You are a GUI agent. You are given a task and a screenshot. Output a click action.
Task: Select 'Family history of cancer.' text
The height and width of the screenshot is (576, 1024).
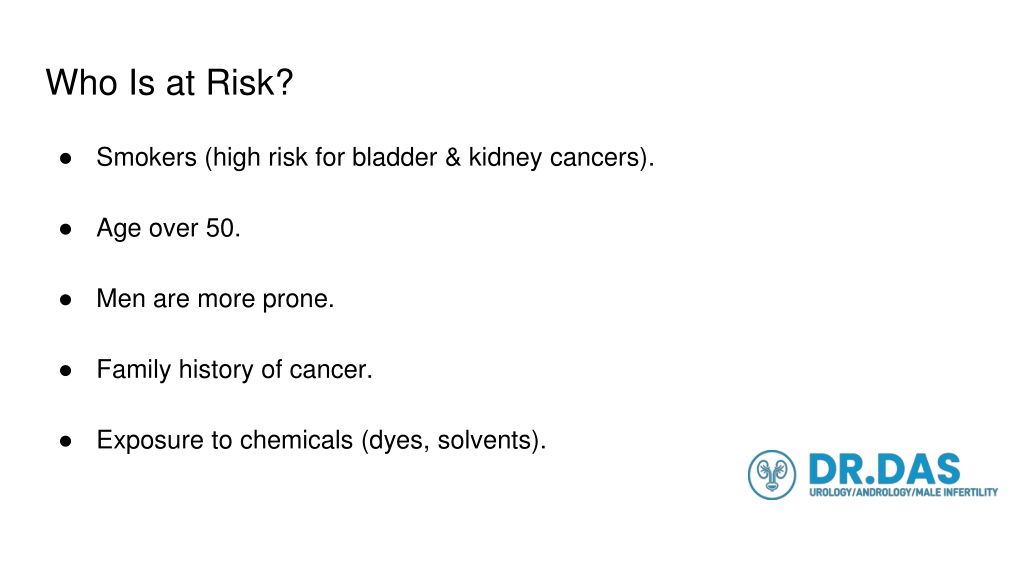pyautogui.click(x=234, y=370)
